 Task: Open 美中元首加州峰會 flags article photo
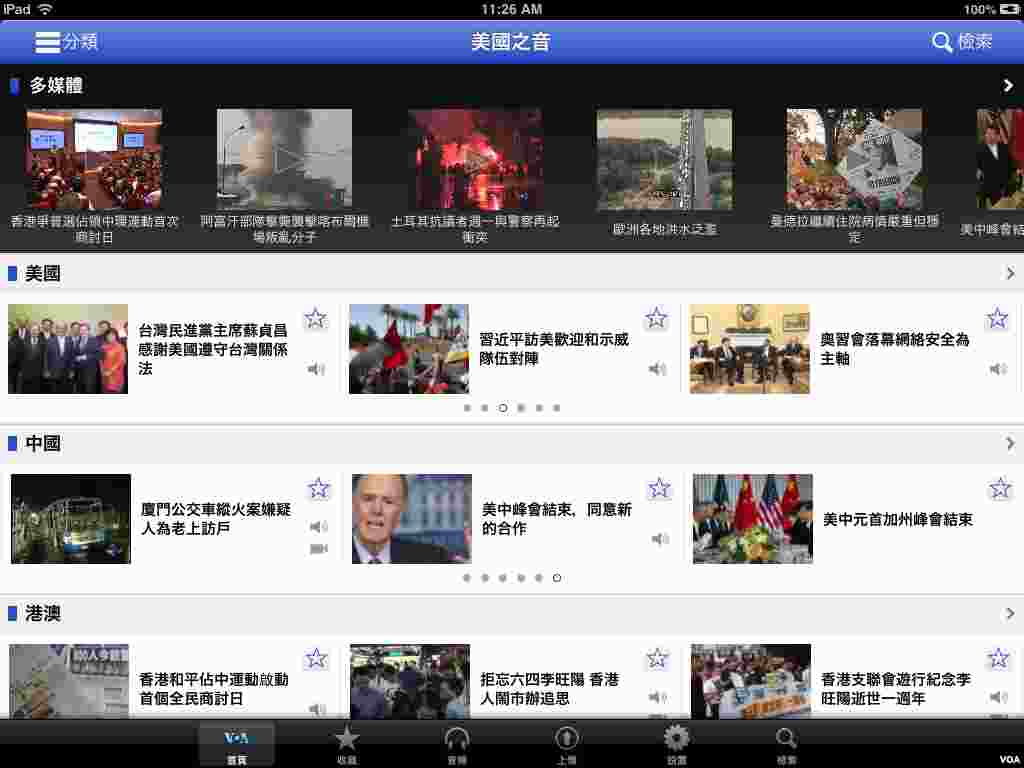click(752, 519)
